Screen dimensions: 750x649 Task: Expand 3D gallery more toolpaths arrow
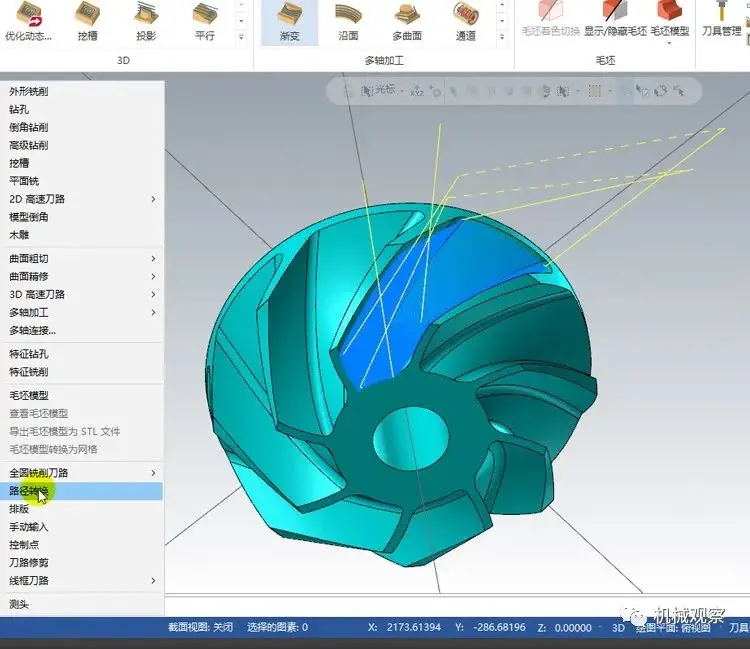coord(241,37)
